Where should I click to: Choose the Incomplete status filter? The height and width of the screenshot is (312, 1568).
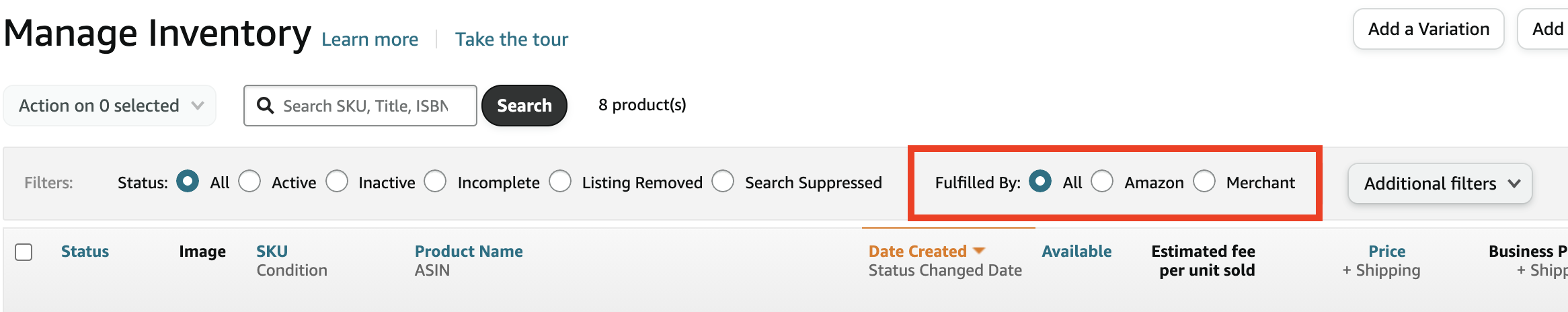[x=435, y=181]
